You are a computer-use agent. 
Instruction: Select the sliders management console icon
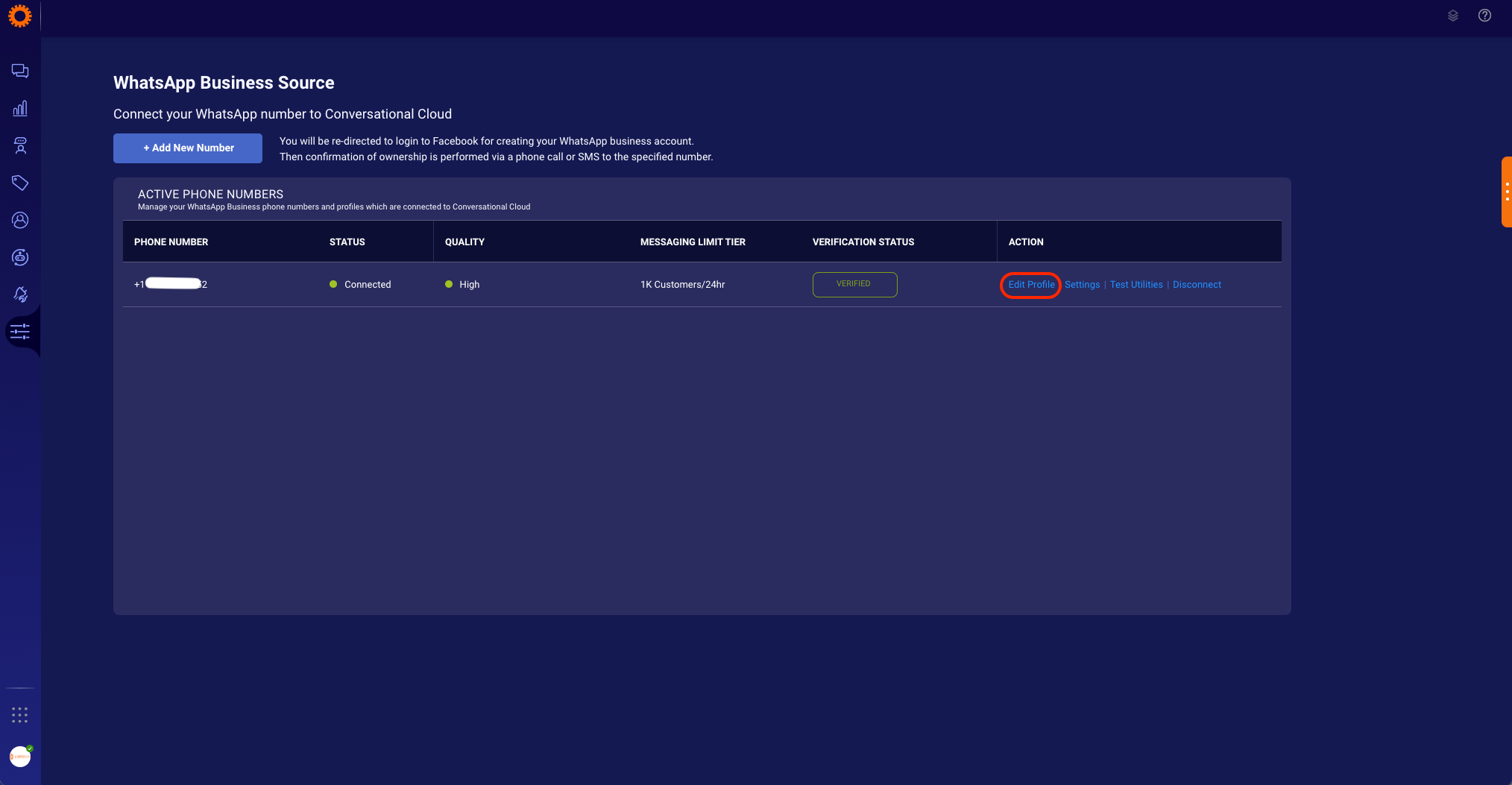pyautogui.click(x=20, y=332)
